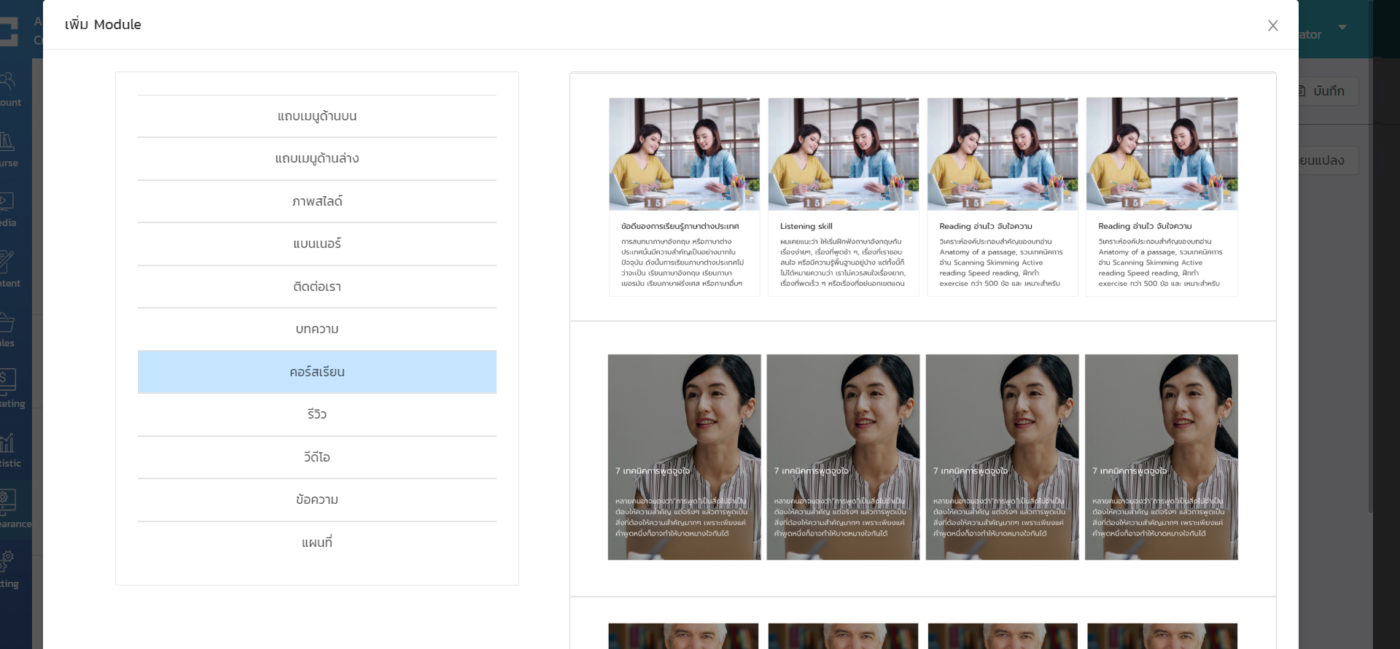
Task: Select the แบนเนอร์ module option
Action: [317, 244]
